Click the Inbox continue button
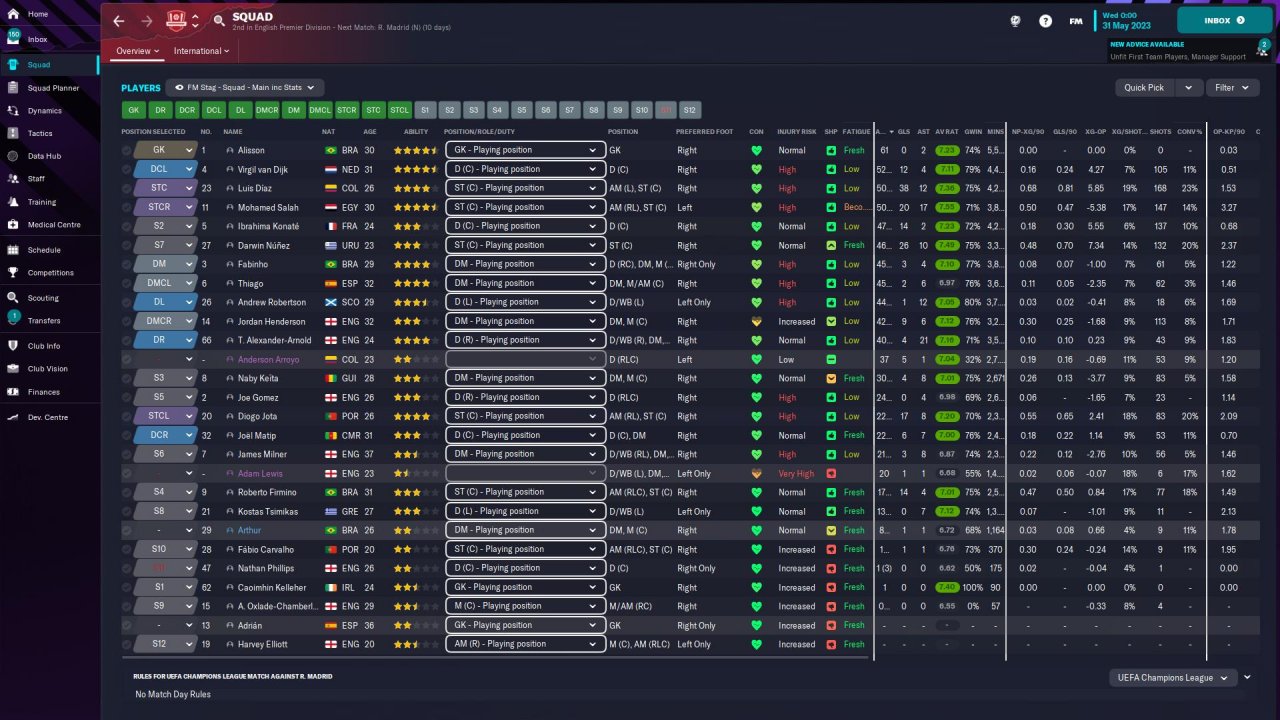The height and width of the screenshot is (720, 1280). (1225, 20)
